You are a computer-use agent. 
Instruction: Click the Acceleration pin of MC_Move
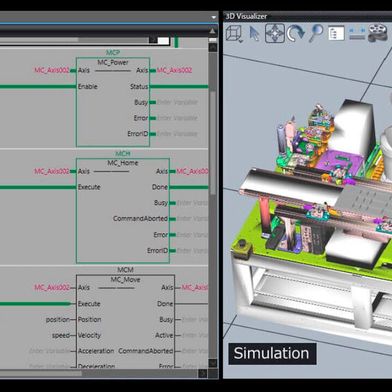click(x=96, y=351)
